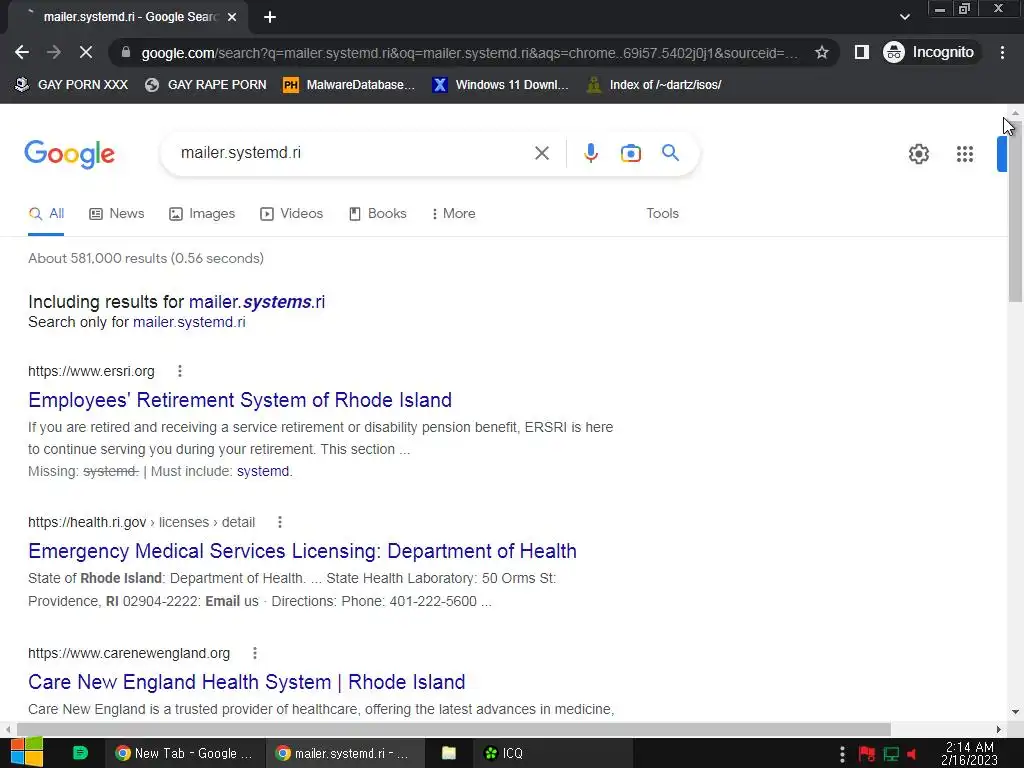Follow the mailer.systems.ri suggestion link

[x=257, y=302]
